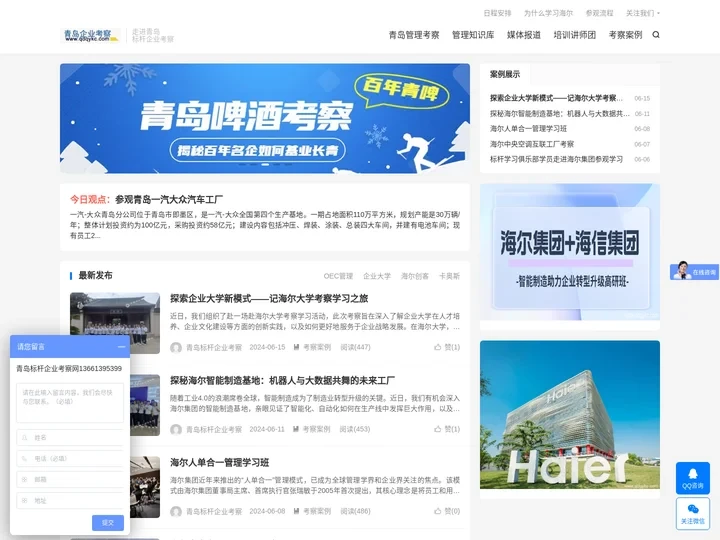Expand the 关注我们 dropdown
The height and width of the screenshot is (540, 720).
coord(642,13)
